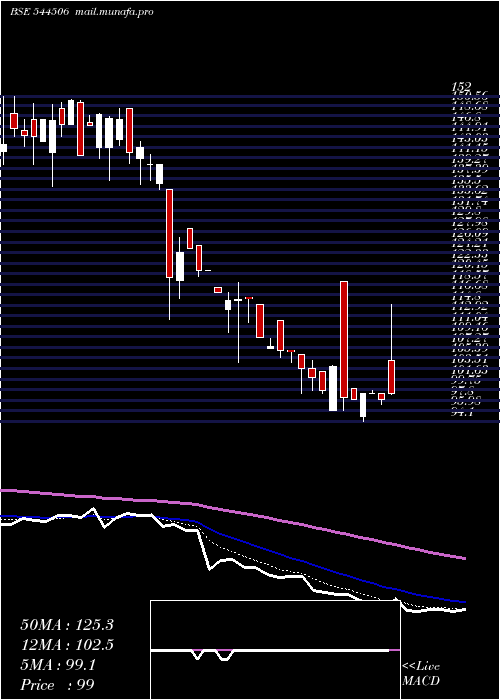
Task: Click the 'Price : 99' value
Action: (57, 685)
